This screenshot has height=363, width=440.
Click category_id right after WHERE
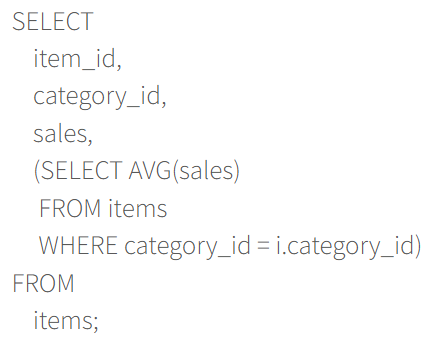click(x=187, y=247)
